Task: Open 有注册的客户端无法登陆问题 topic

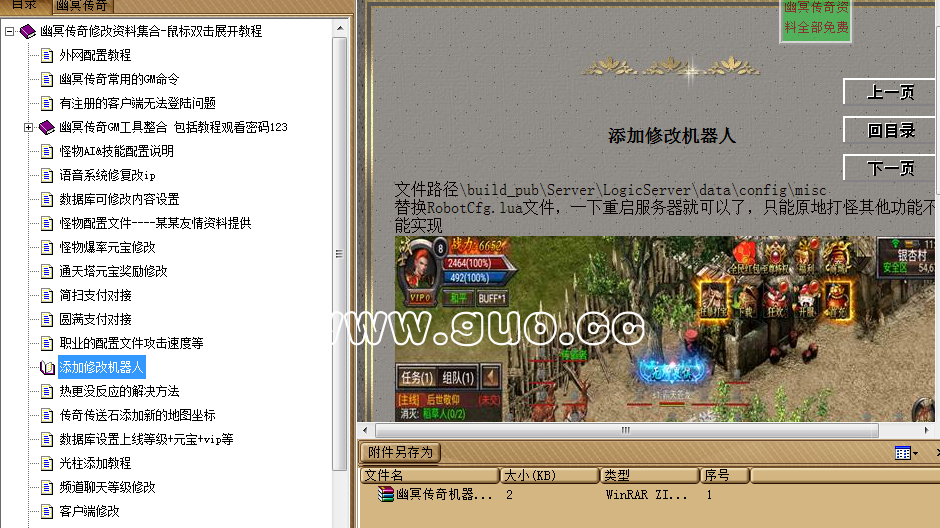Action: click(137, 104)
